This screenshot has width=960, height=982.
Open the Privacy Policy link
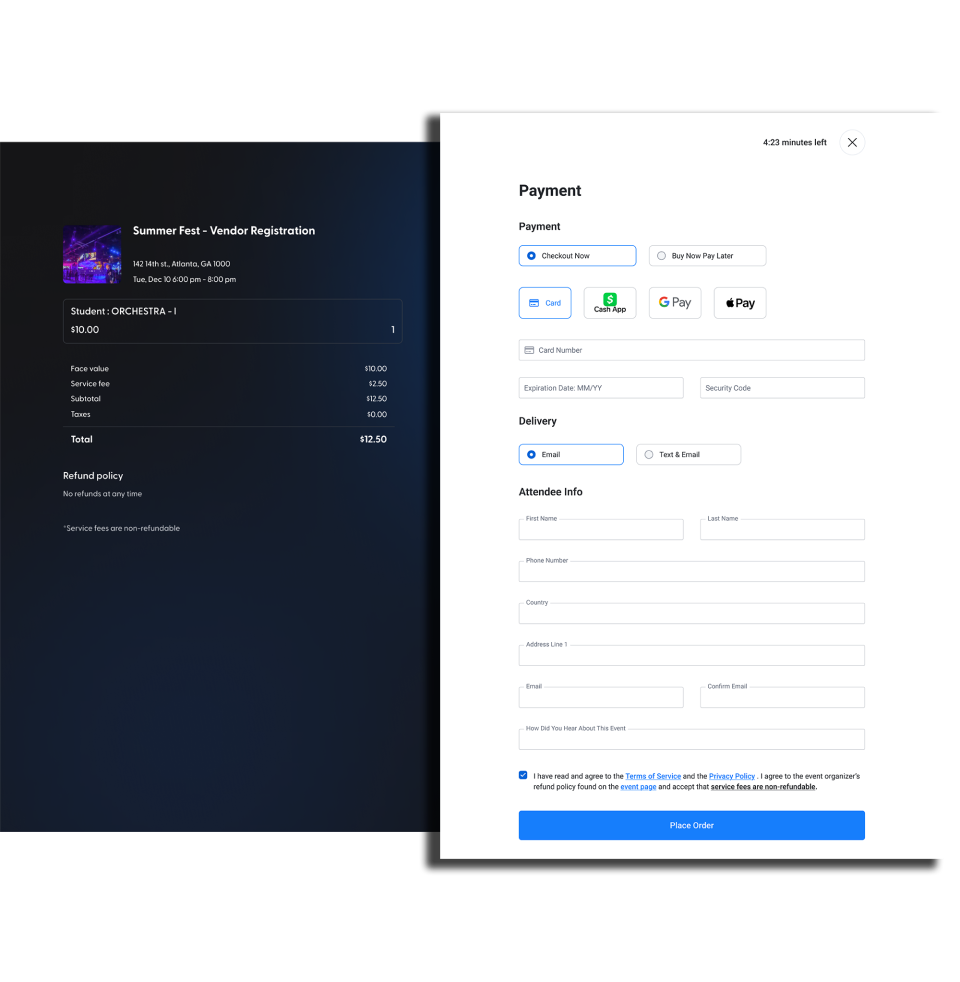732,776
